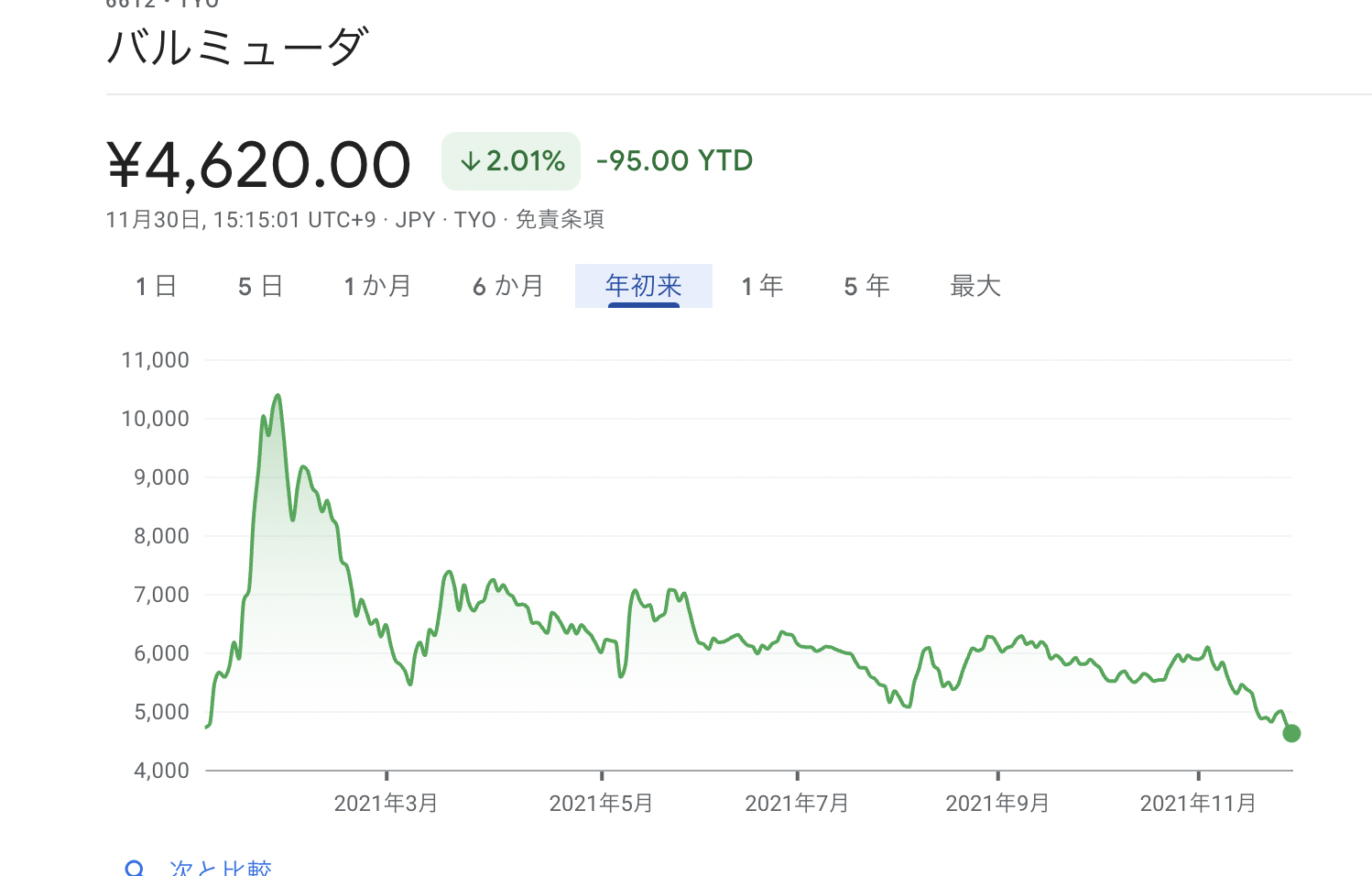Screen dimensions: 1372x876
Task: Click the 2021年11月 axis marker
Action: (1198, 804)
